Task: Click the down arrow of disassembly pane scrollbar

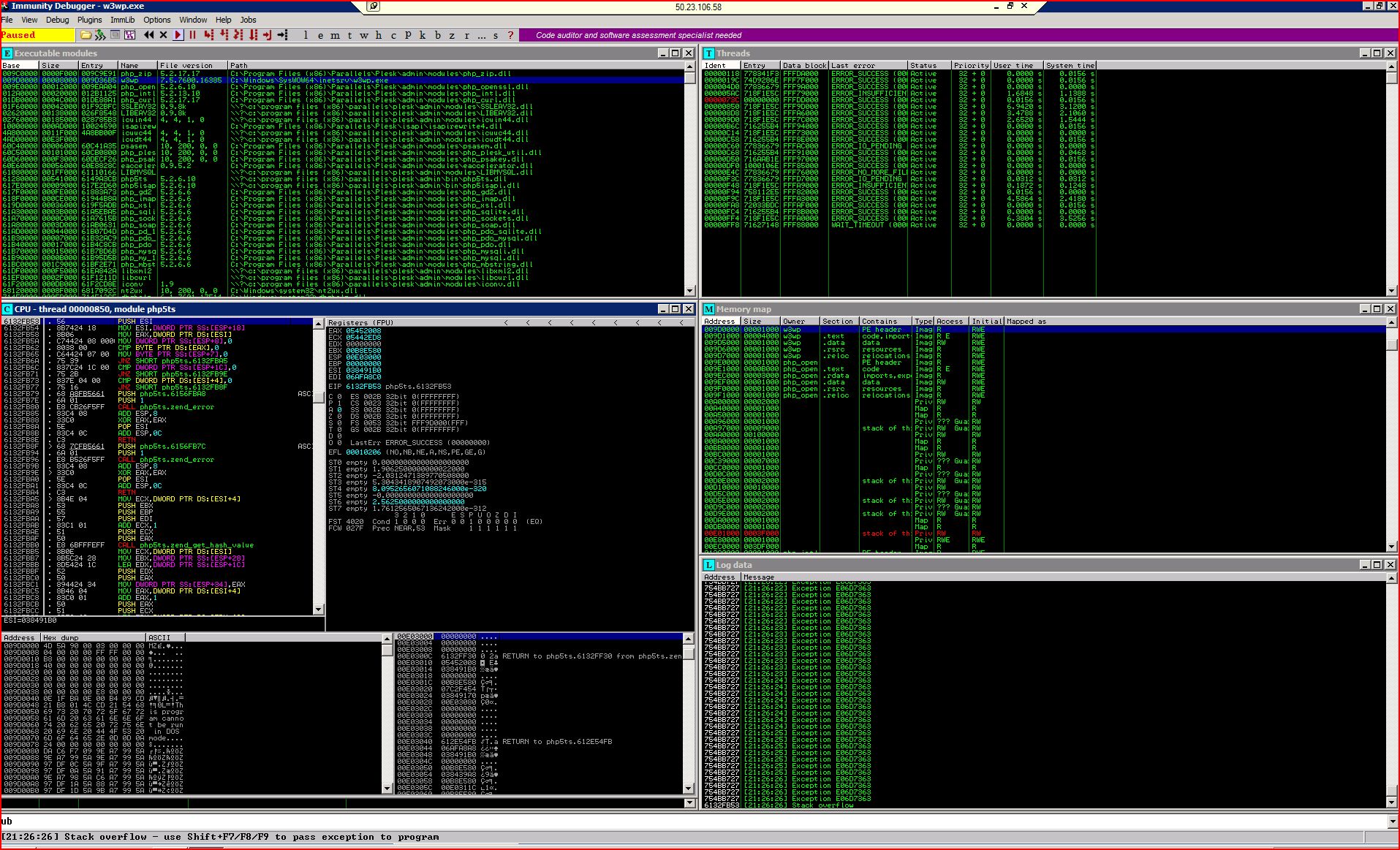Action: 318,609
